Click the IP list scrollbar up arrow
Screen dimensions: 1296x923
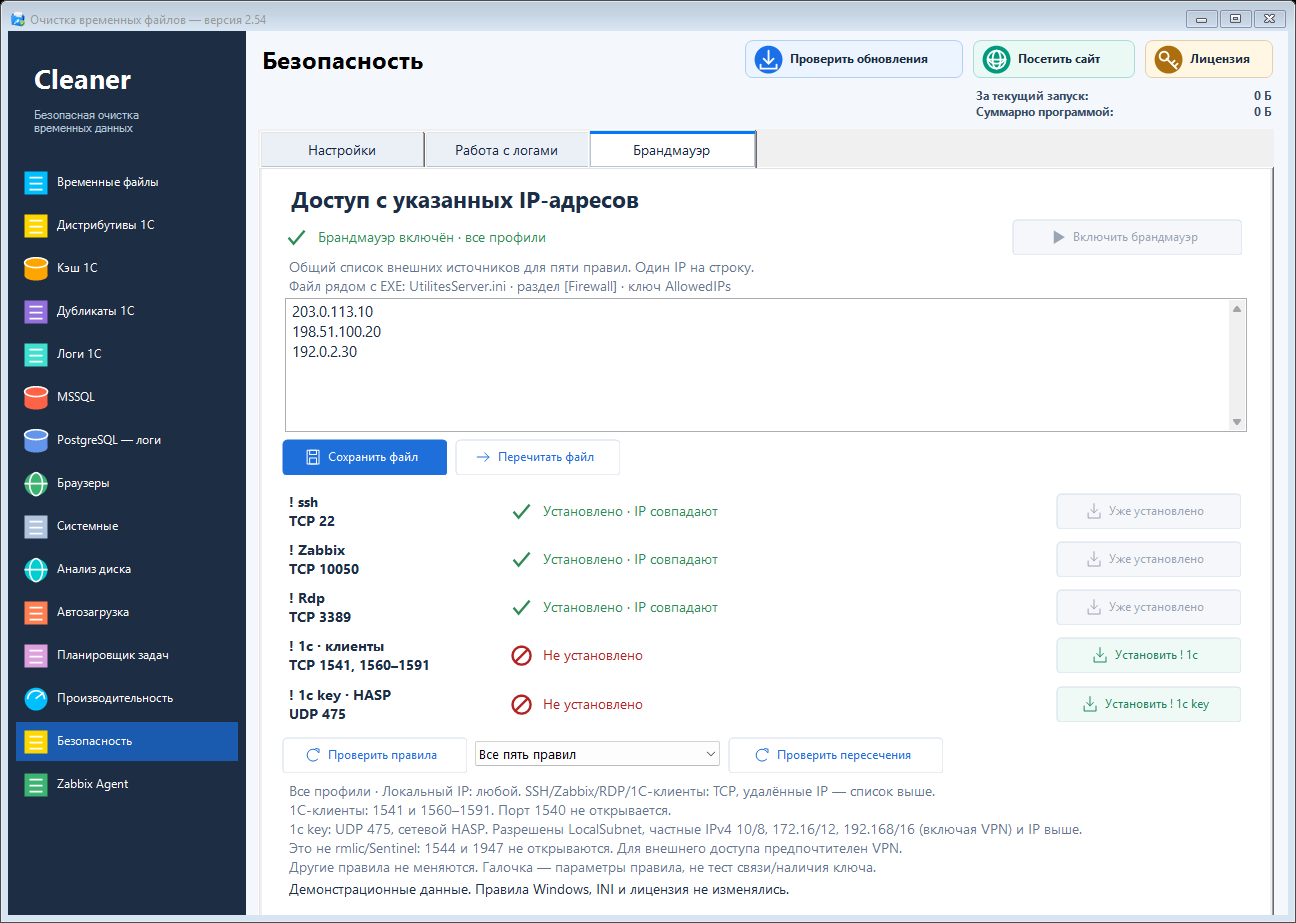[x=1237, y=310]
